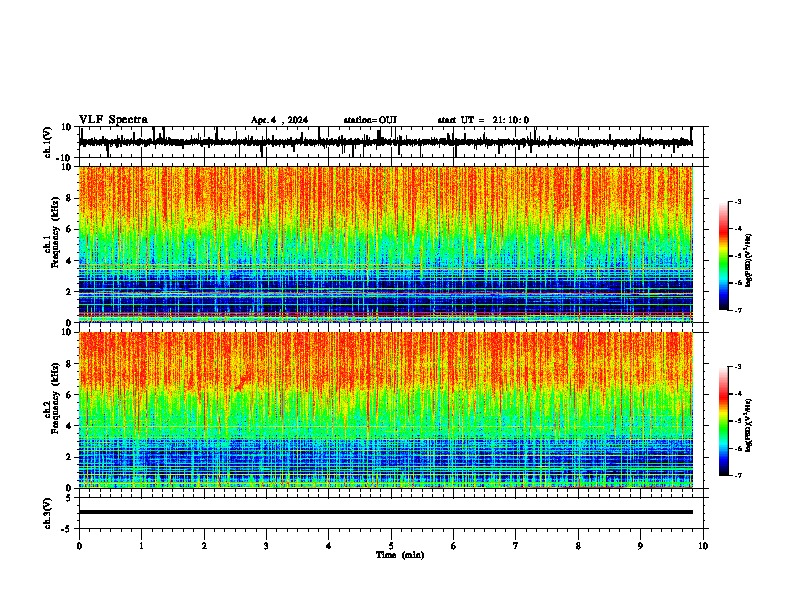Viewport: 792px width, 612px height.
Task: Click time axis tick label '10'
Action: pyautogui.click(x=703, y=546)
